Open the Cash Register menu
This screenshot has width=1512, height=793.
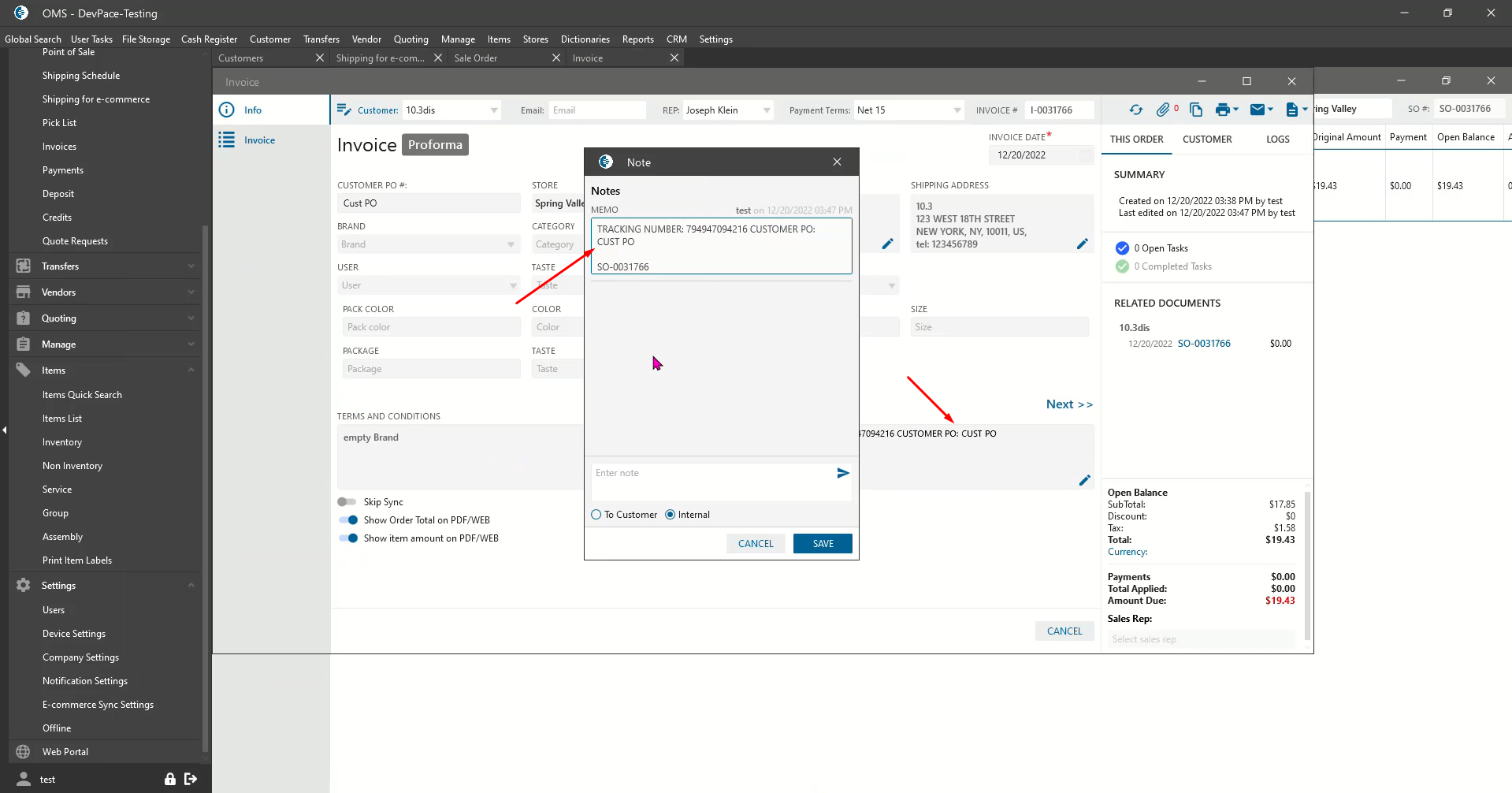pyautogui.click(x=209, y=39)
